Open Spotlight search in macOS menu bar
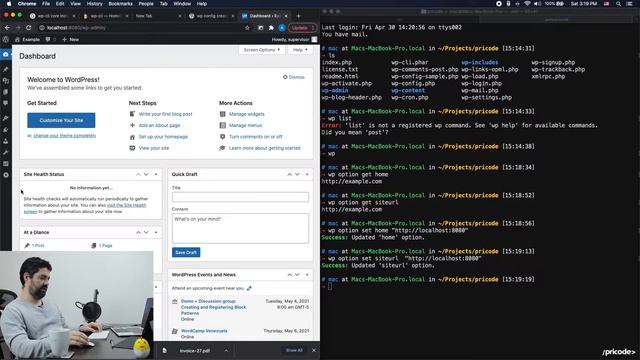 (x=618, y=4)
